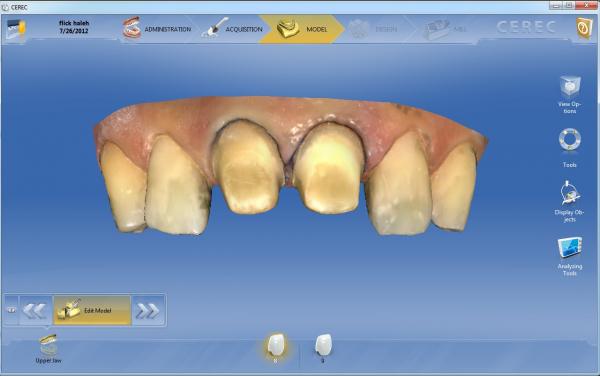Open the Mill phase tab

(x=445, y=29)
